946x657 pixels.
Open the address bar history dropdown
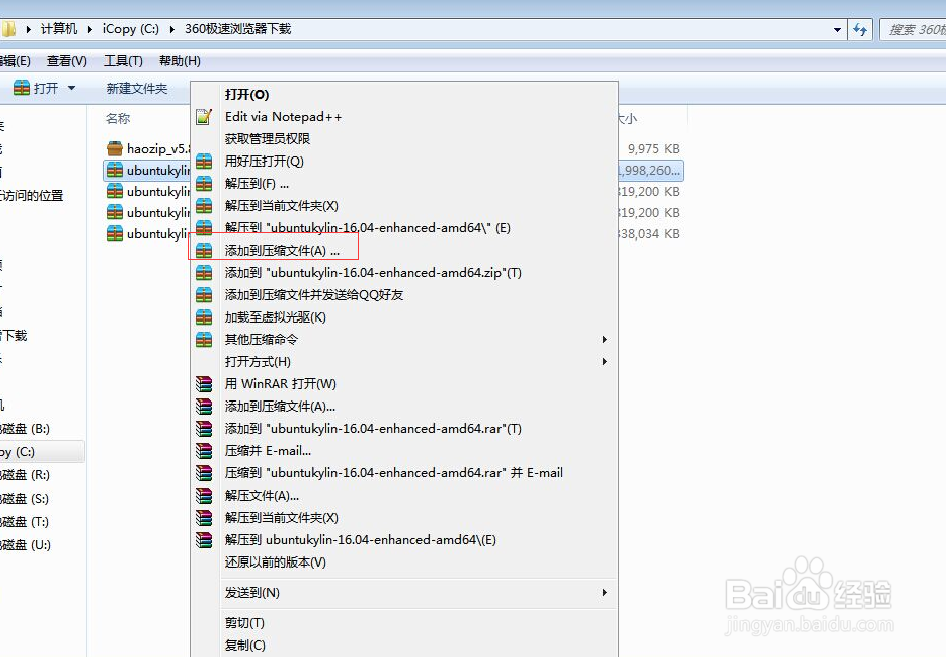click(x=837, y=29)
